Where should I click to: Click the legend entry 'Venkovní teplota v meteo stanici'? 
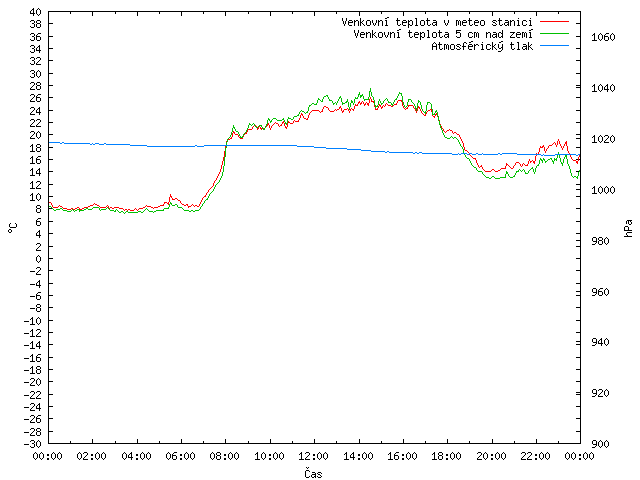click(437, 22)
